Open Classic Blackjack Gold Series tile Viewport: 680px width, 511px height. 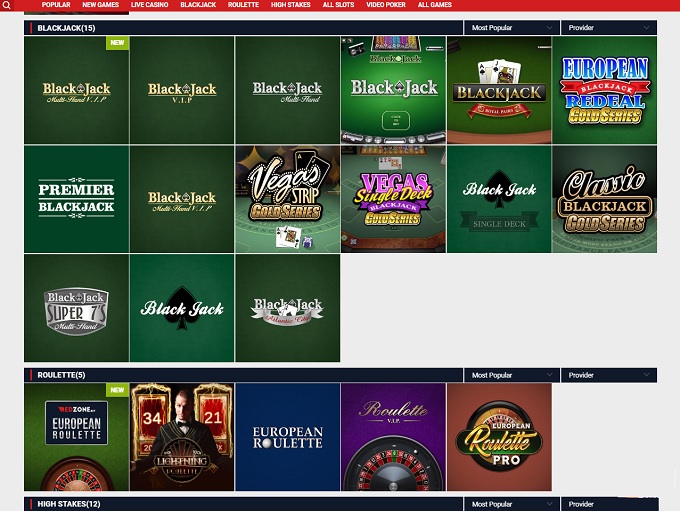pos(604,199)
